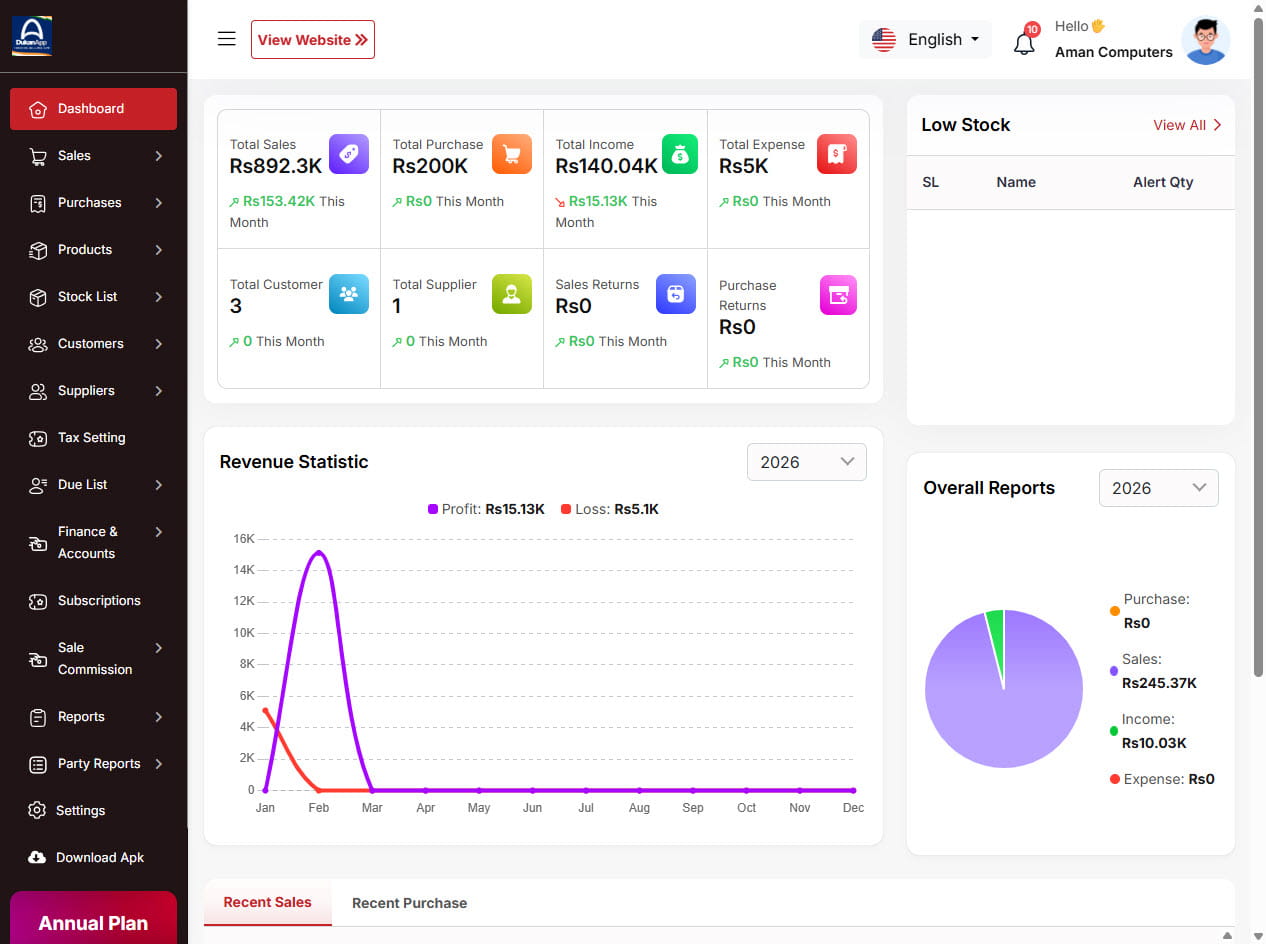Open the English language dropdown
Image resolution: width=1266 pixels, height=944 pixels.
point(925,40)
